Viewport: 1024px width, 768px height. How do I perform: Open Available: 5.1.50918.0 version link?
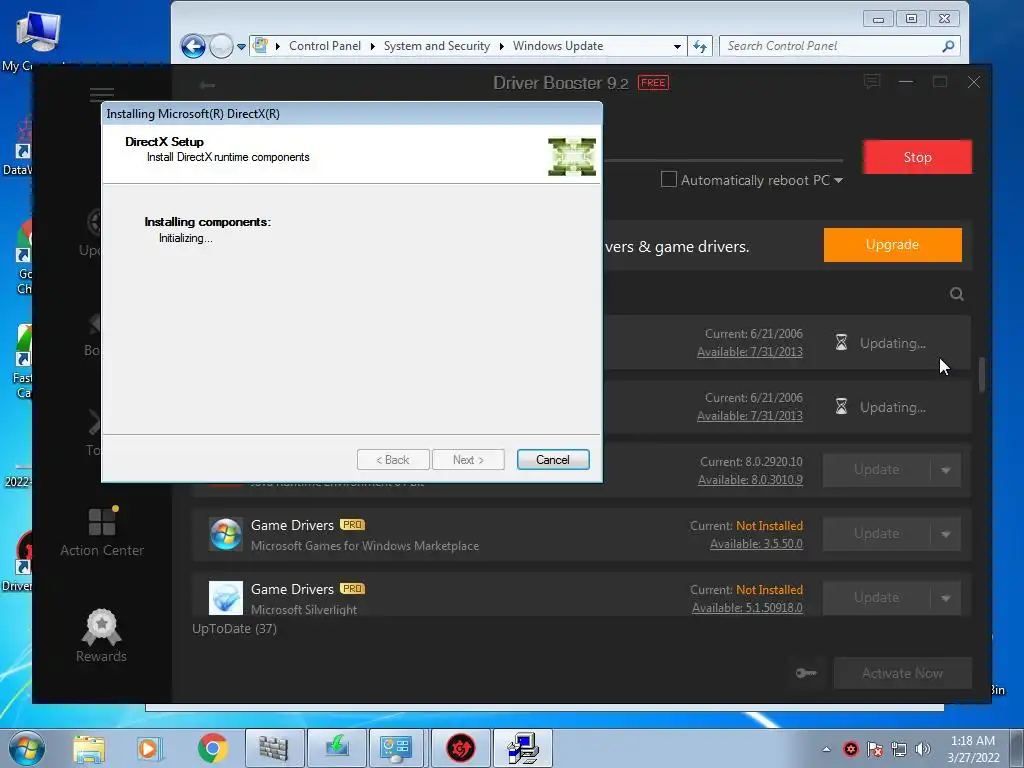(747, 608)
